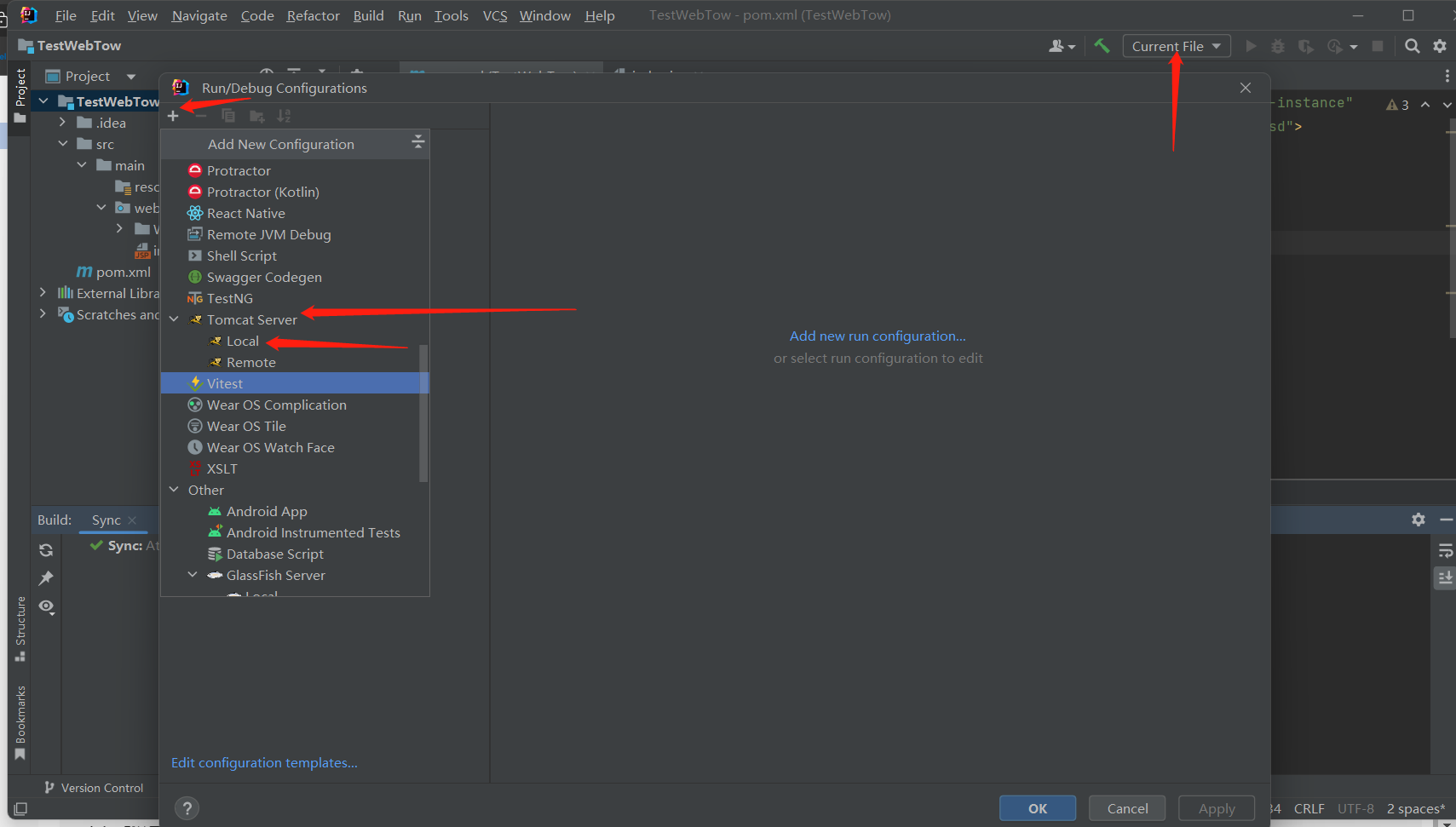The height and width of the screenshot is (827, 1456).
Task: Collapse the src folder in project tree
Action: point(62,144)
